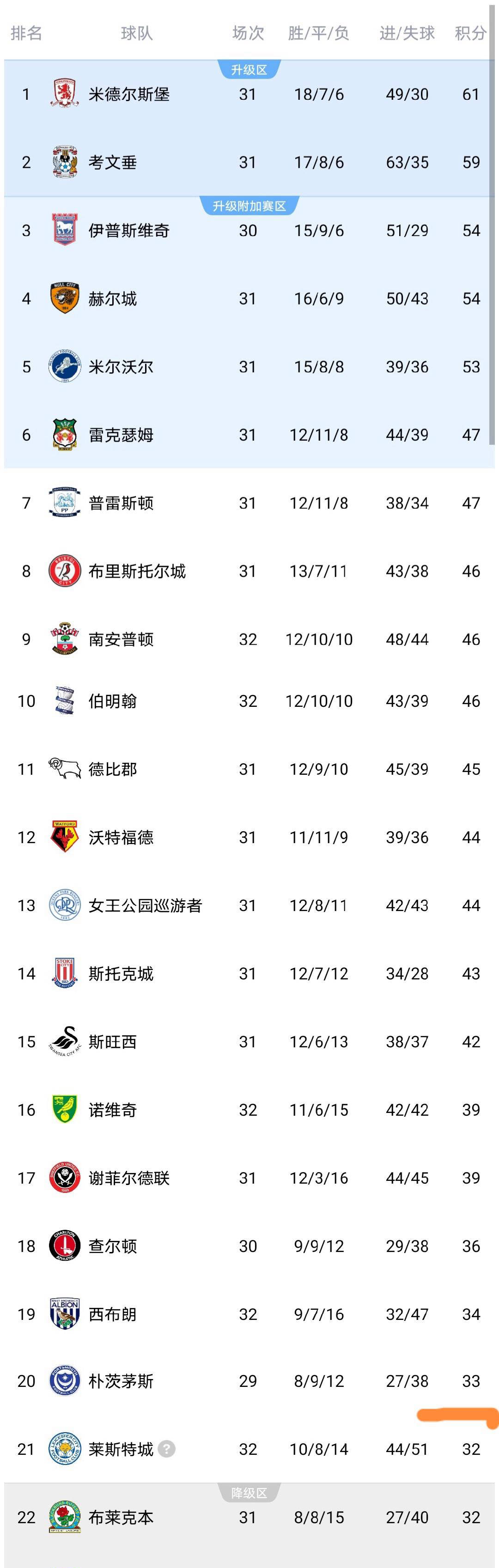Click the Sheffield United crest icon

point(65,1178)
